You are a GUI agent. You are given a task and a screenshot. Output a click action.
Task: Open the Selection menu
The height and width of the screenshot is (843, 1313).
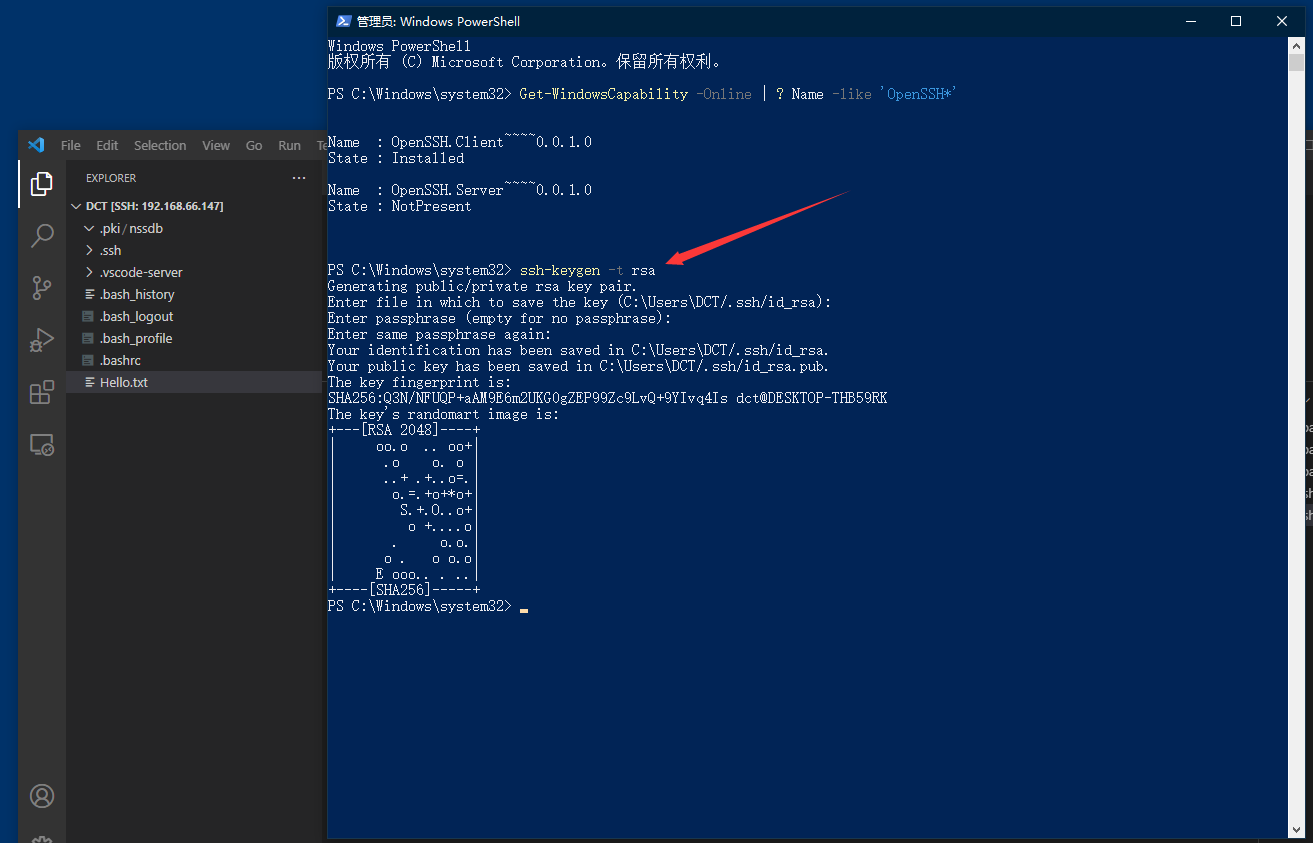[160, 145]
